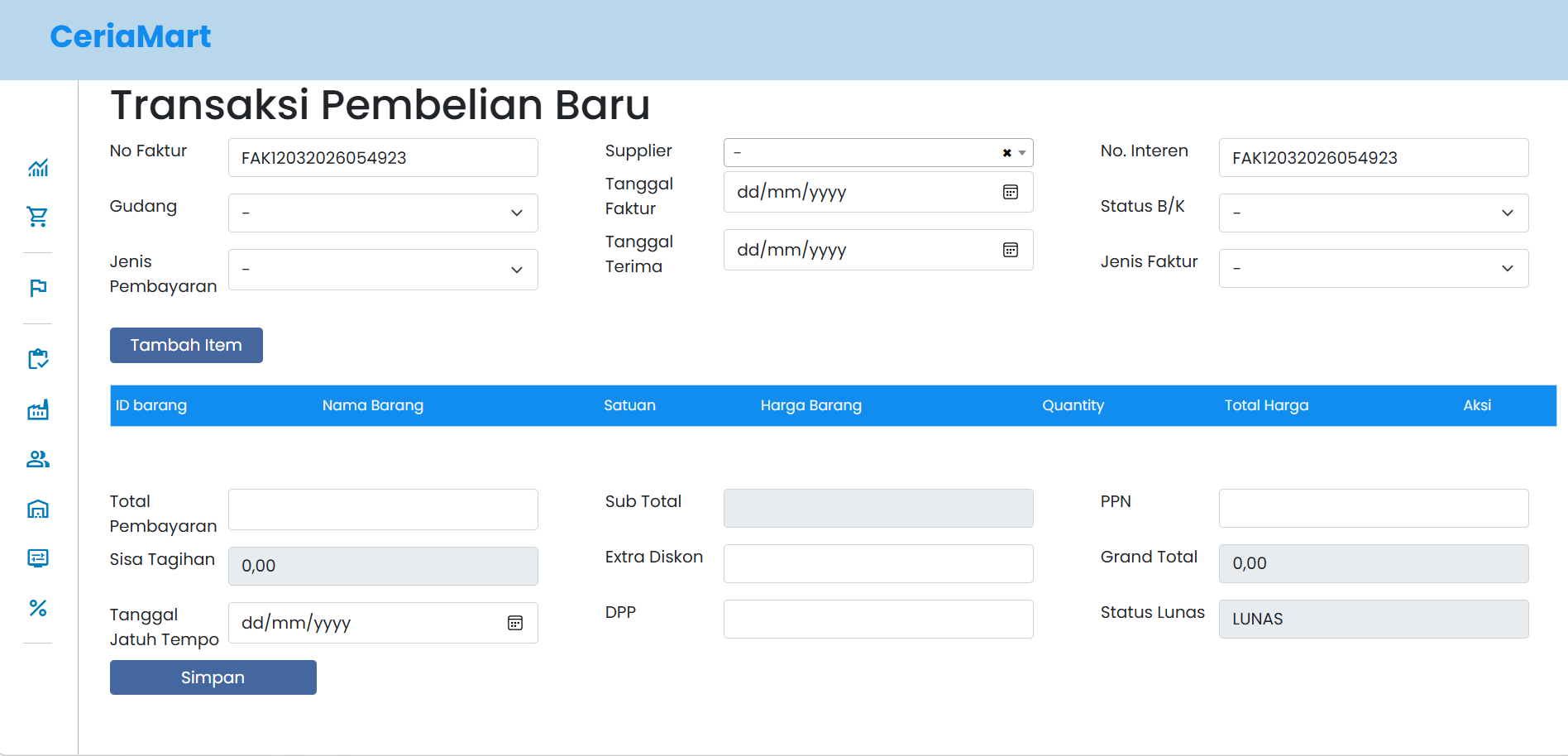Open the flag icon in sidebar
Image resolution: width=1568 pixels, height=756 pixels.
38,288
